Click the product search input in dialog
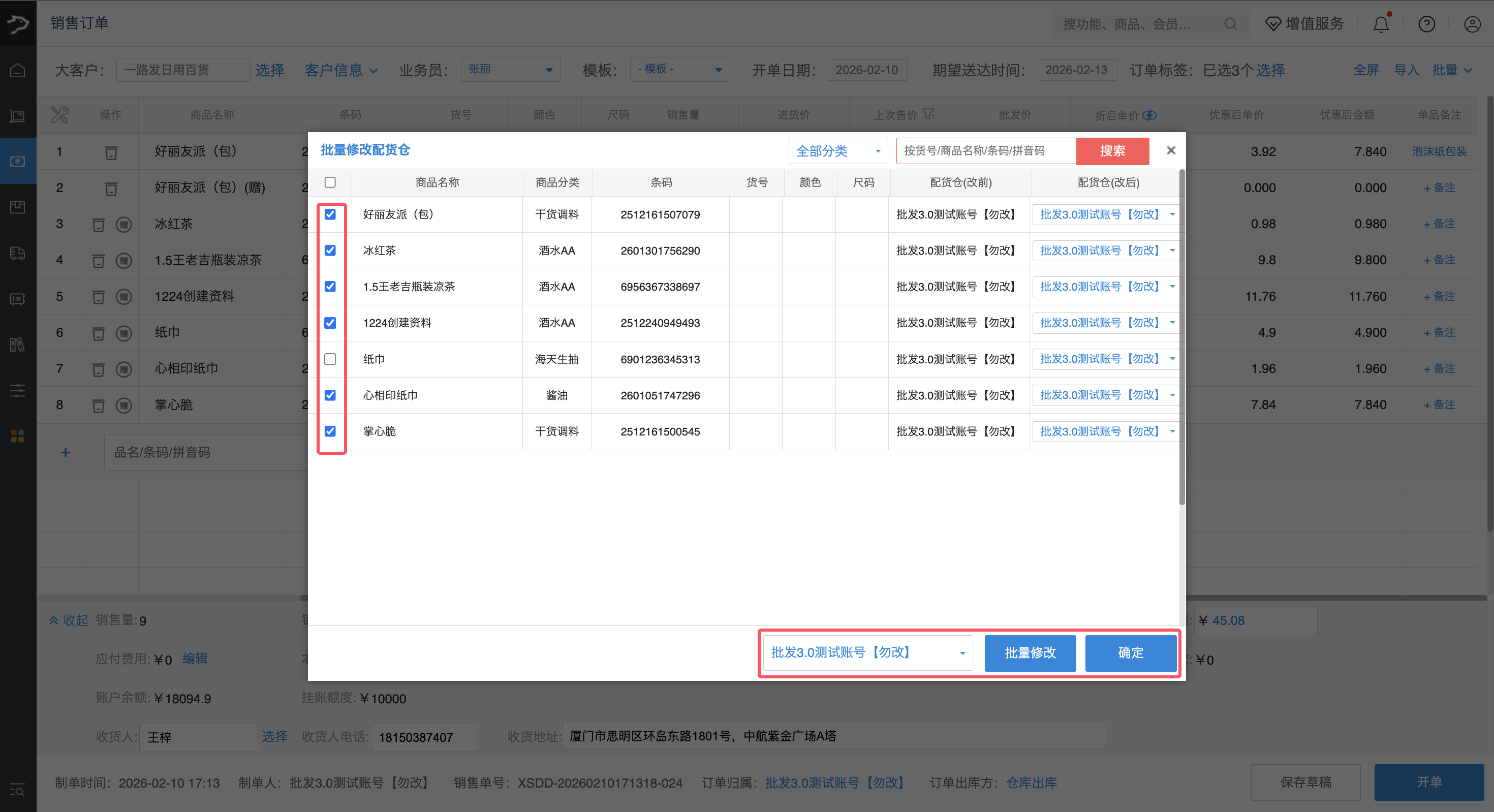The width and height of the screenshot is (1494, 812). 985,151
